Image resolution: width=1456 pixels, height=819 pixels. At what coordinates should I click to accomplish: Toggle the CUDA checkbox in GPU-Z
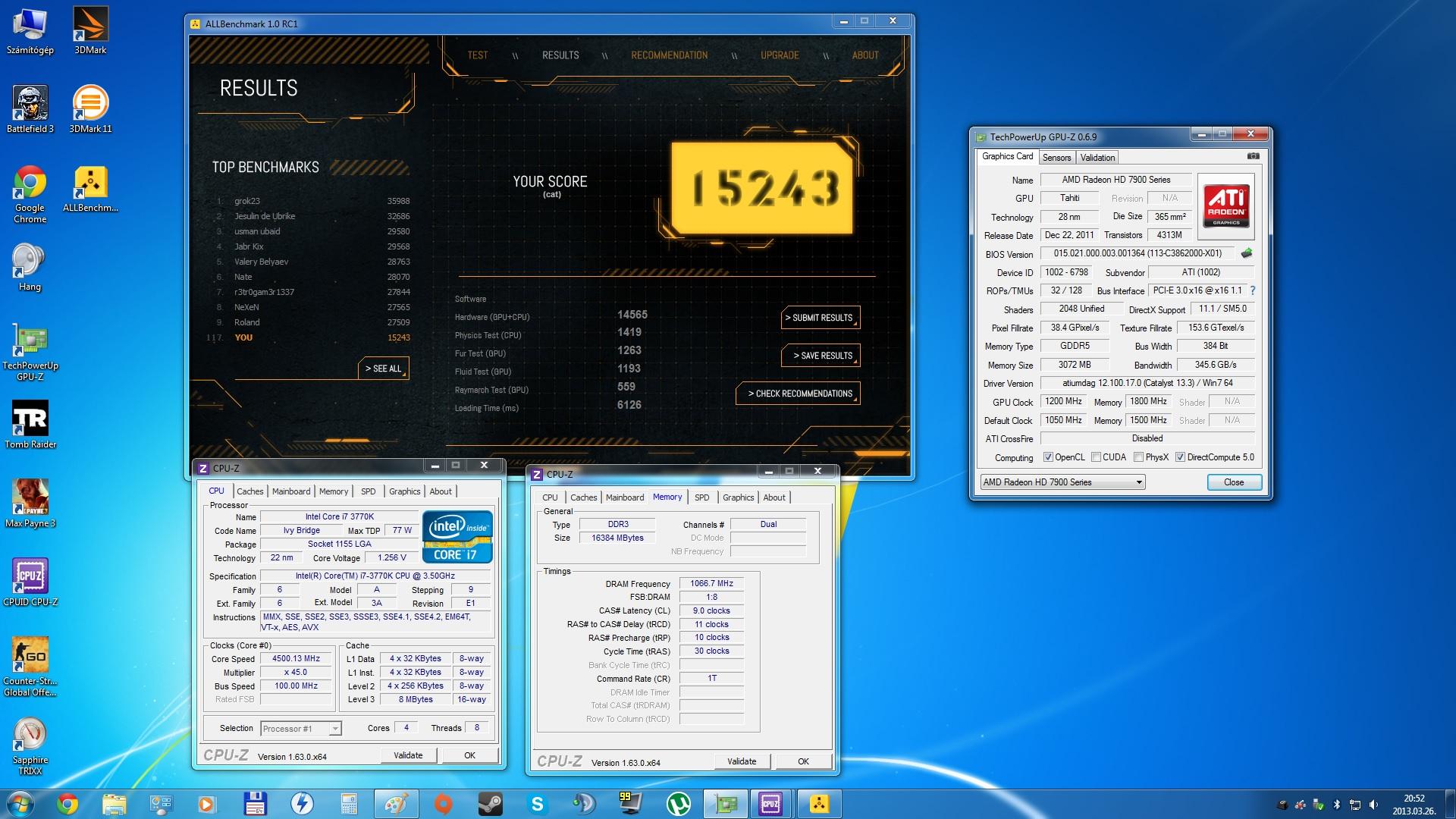pyautogui.click(x=1096, y=457)
